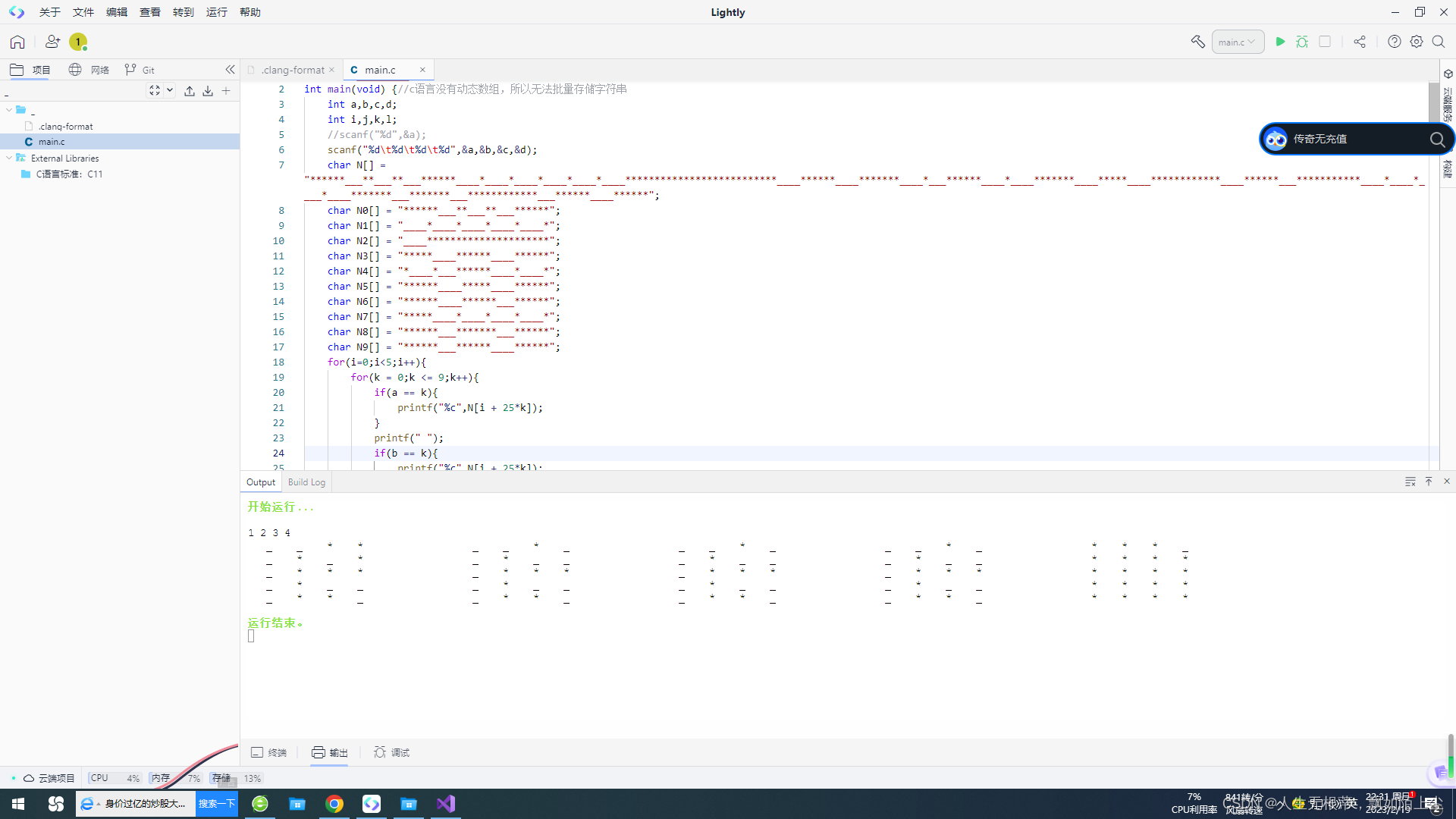Click the download file icon
The width and height of the screenshot is (1456, 819).
pyautogui.click(x=208, y=91)
